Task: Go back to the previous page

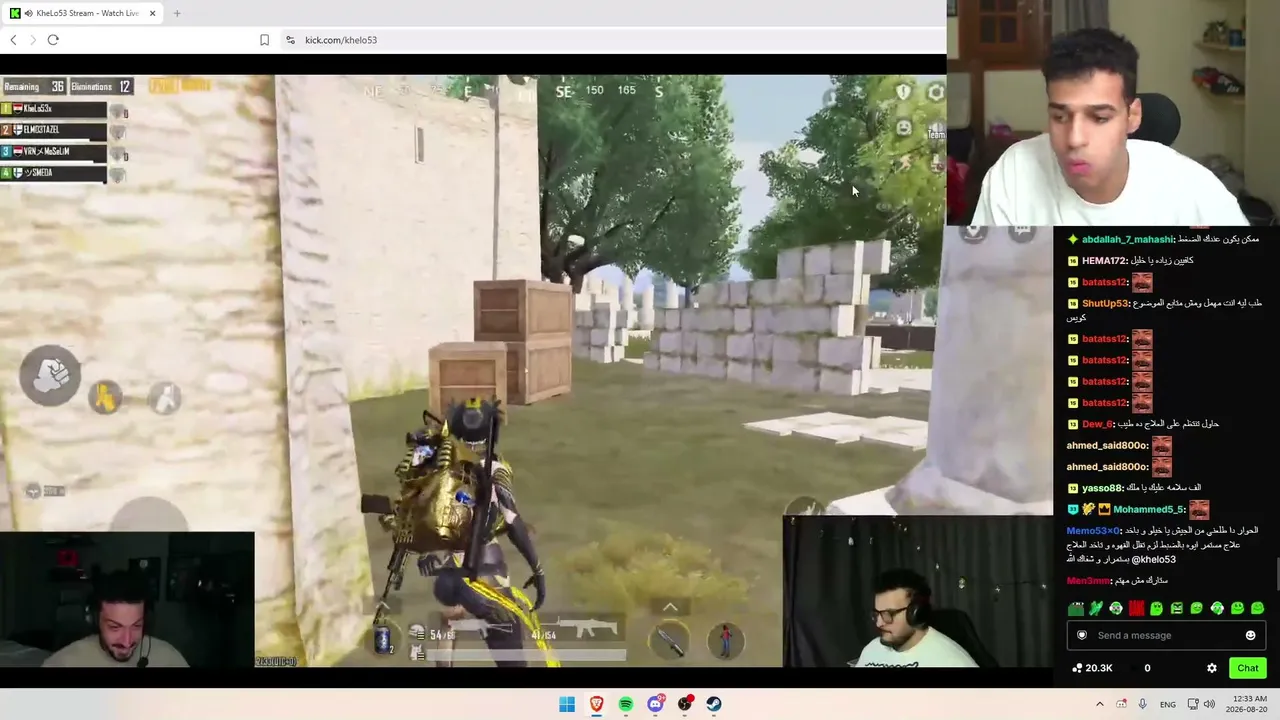Action: [x=13, y=40]
